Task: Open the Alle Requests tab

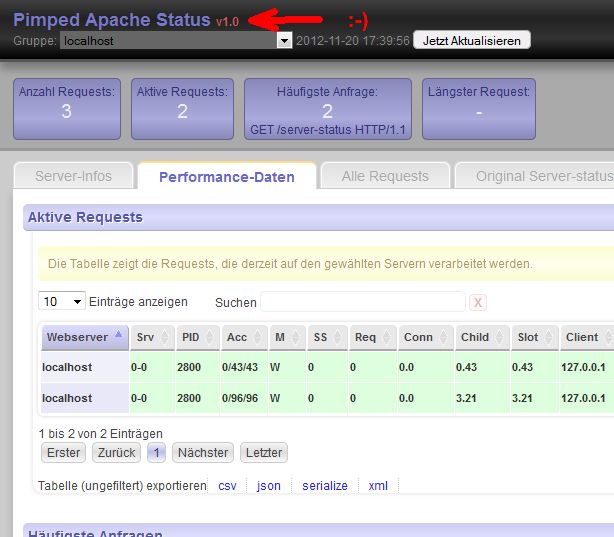Action: (x=385, y=176)
